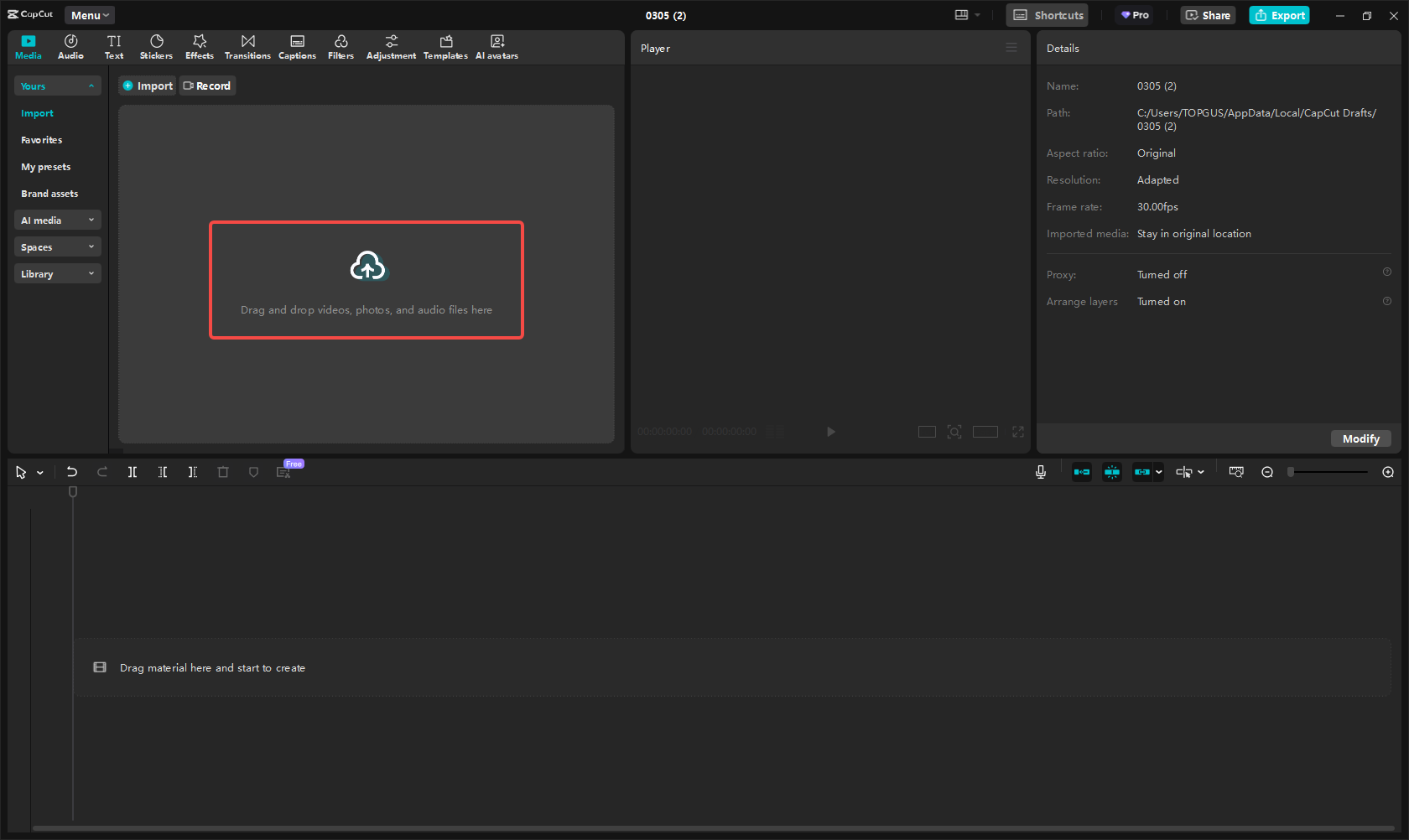Modify the project details settings
This screenshot has height=840, width=1409.
tap(1360, 438)
